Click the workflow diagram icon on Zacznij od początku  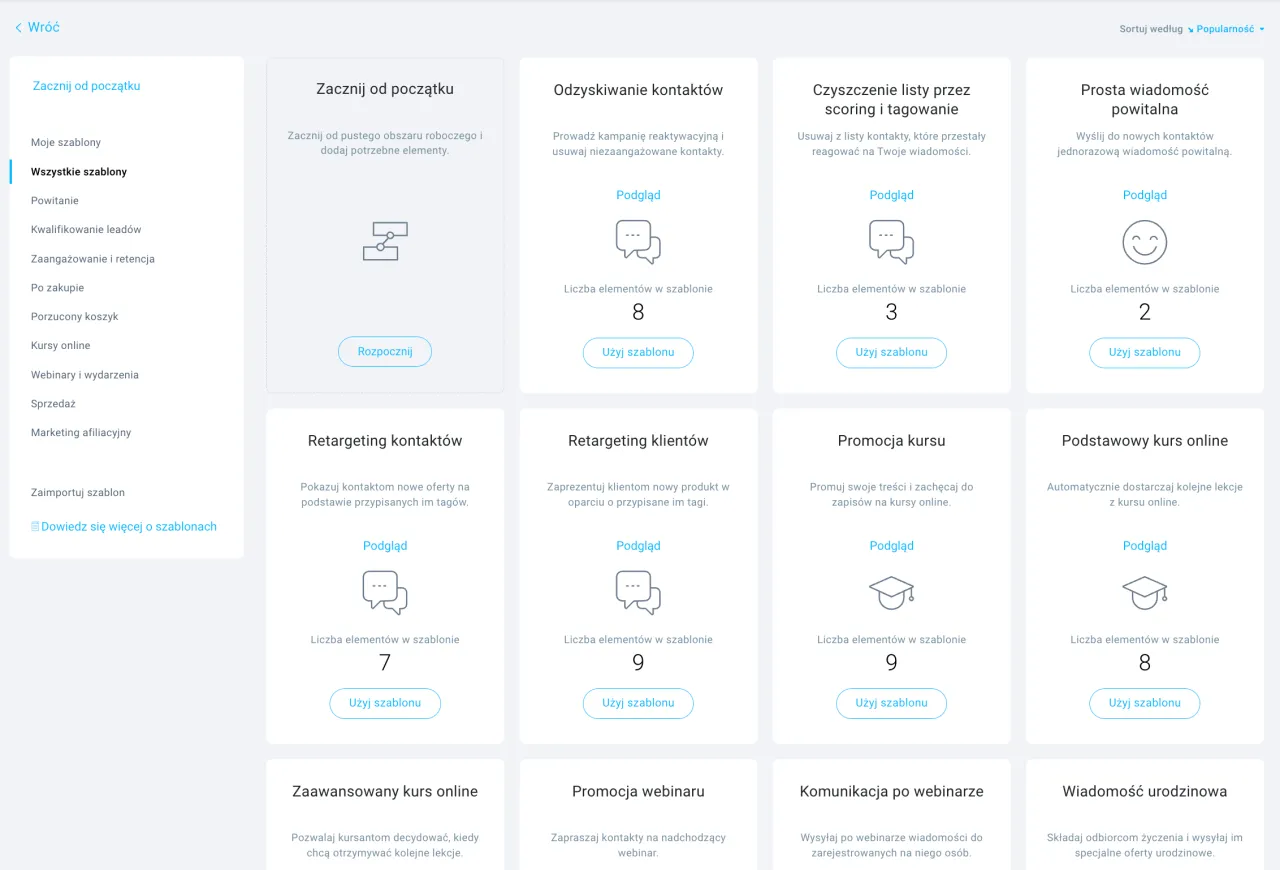[385, 241]
